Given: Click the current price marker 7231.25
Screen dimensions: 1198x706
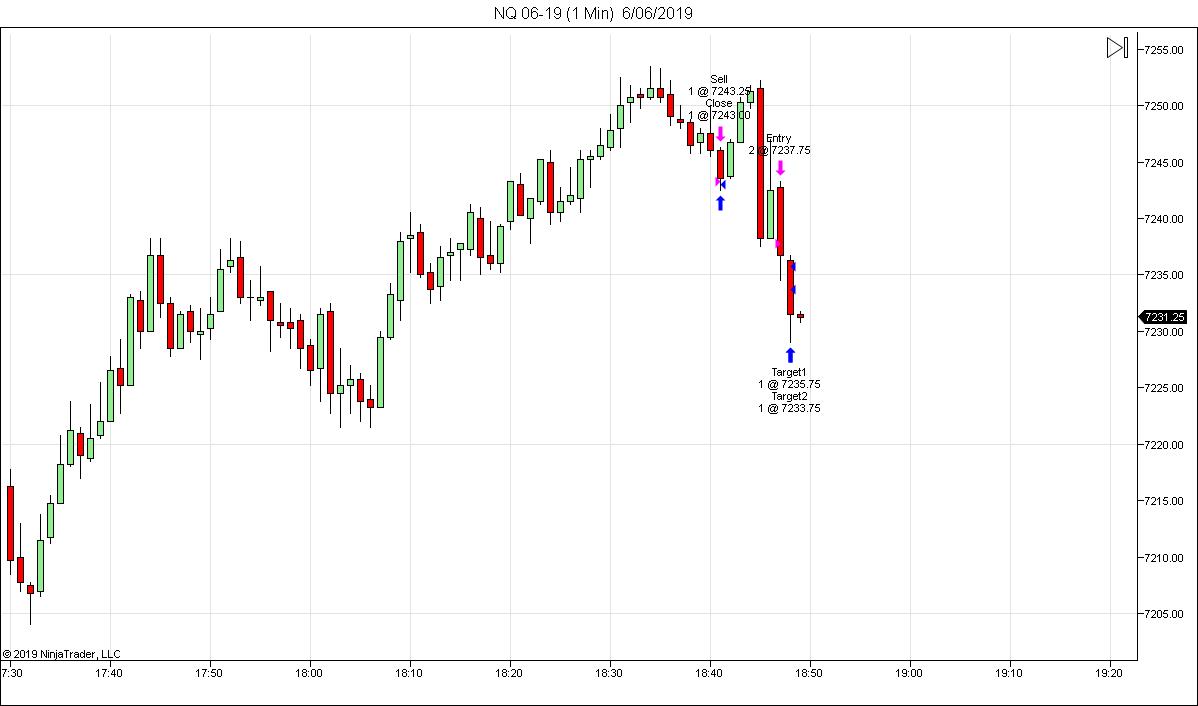Looking at the screenshot, I should pos(1163,317).
